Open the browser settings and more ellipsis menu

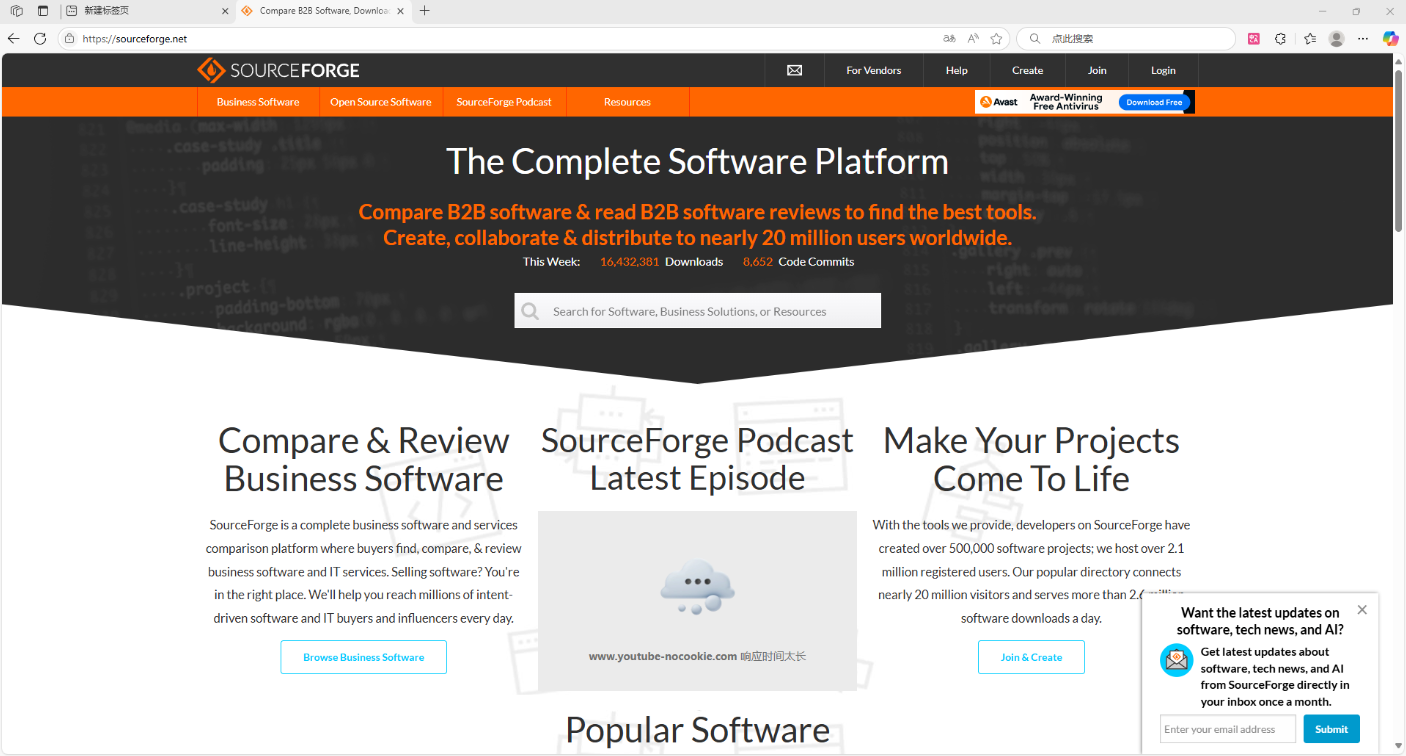tap(1363, 38)
